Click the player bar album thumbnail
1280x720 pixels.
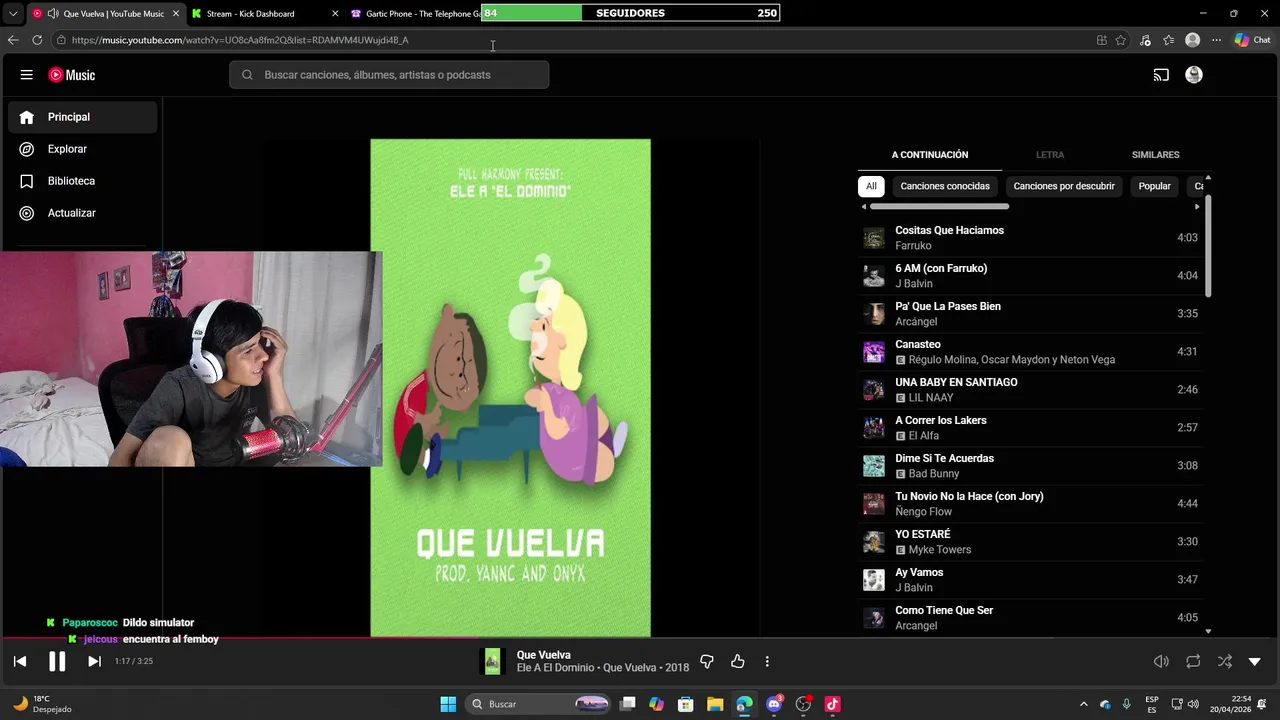[492, 661]
